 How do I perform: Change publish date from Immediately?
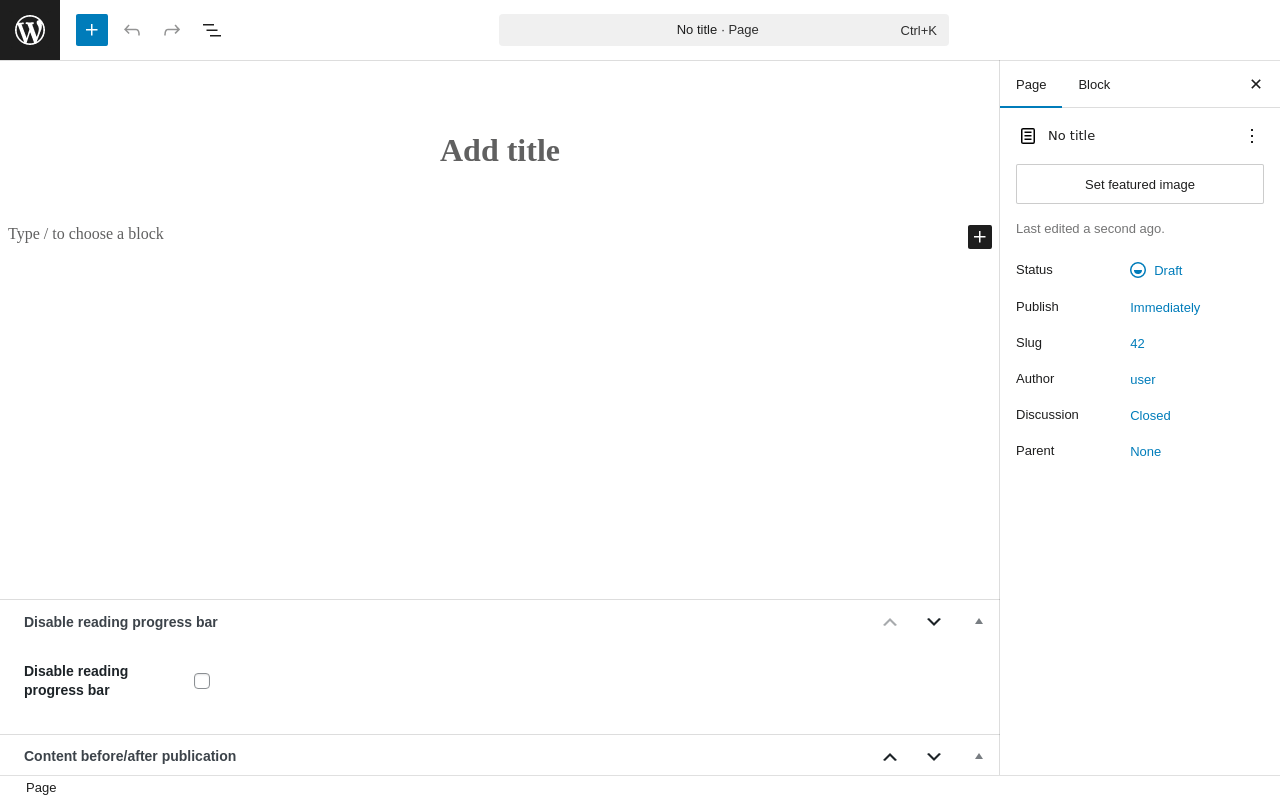click(x=1165, y=308)
